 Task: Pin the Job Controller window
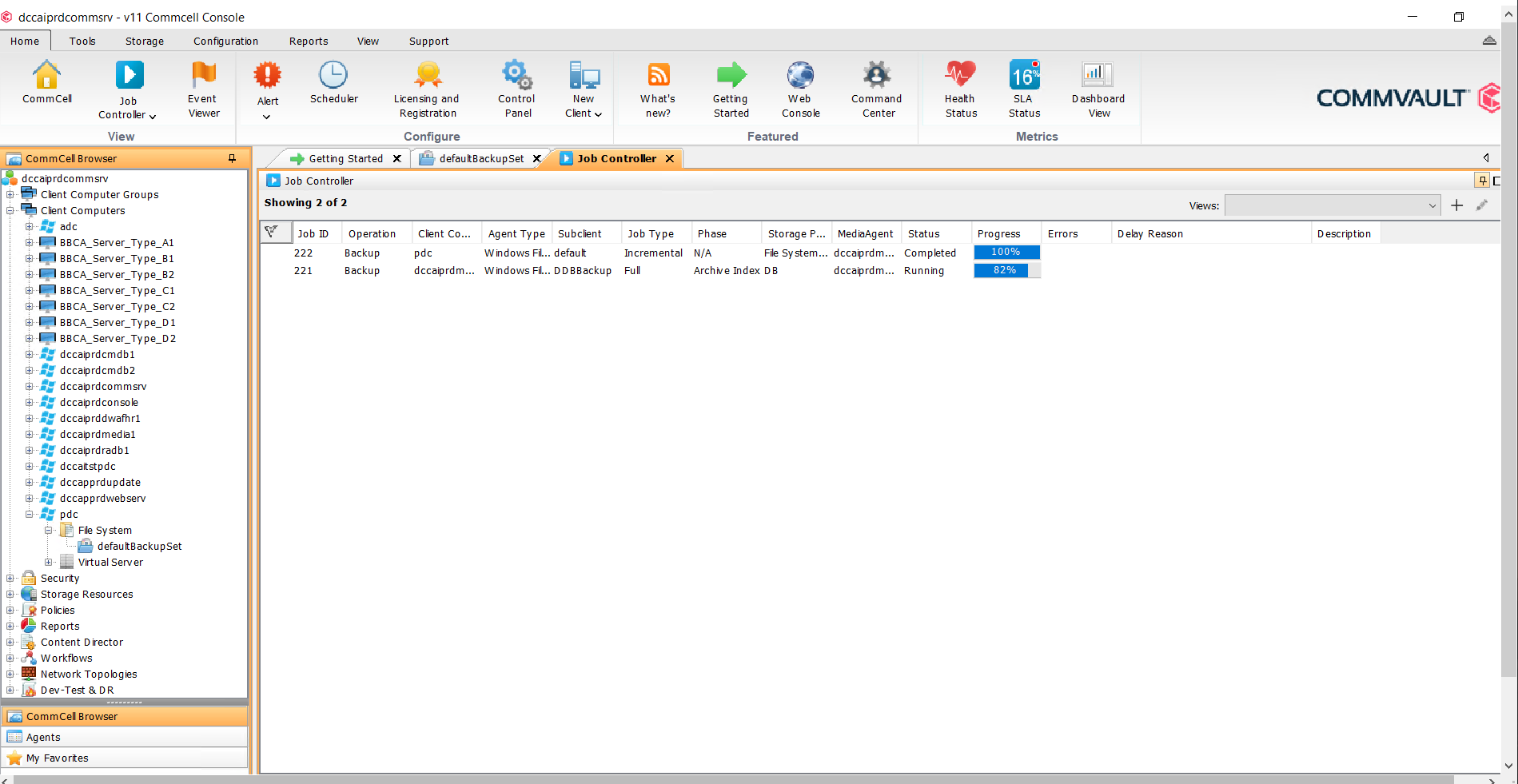pos(1482,181)
